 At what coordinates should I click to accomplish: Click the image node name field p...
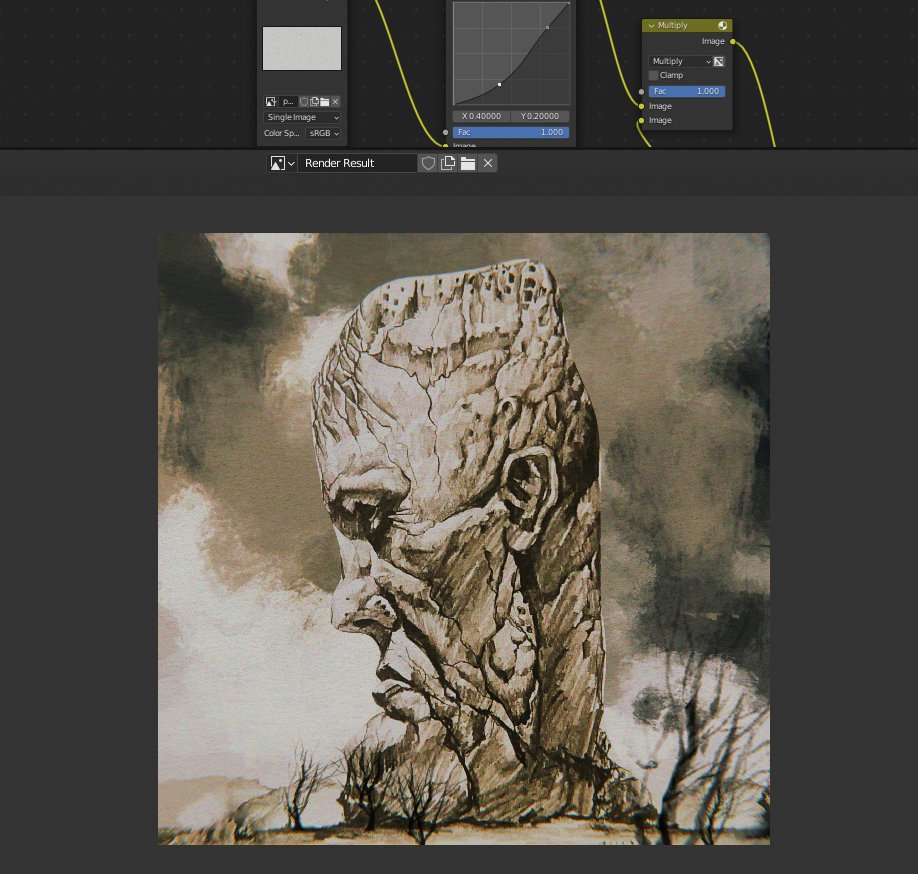click(x=288, y=102)
